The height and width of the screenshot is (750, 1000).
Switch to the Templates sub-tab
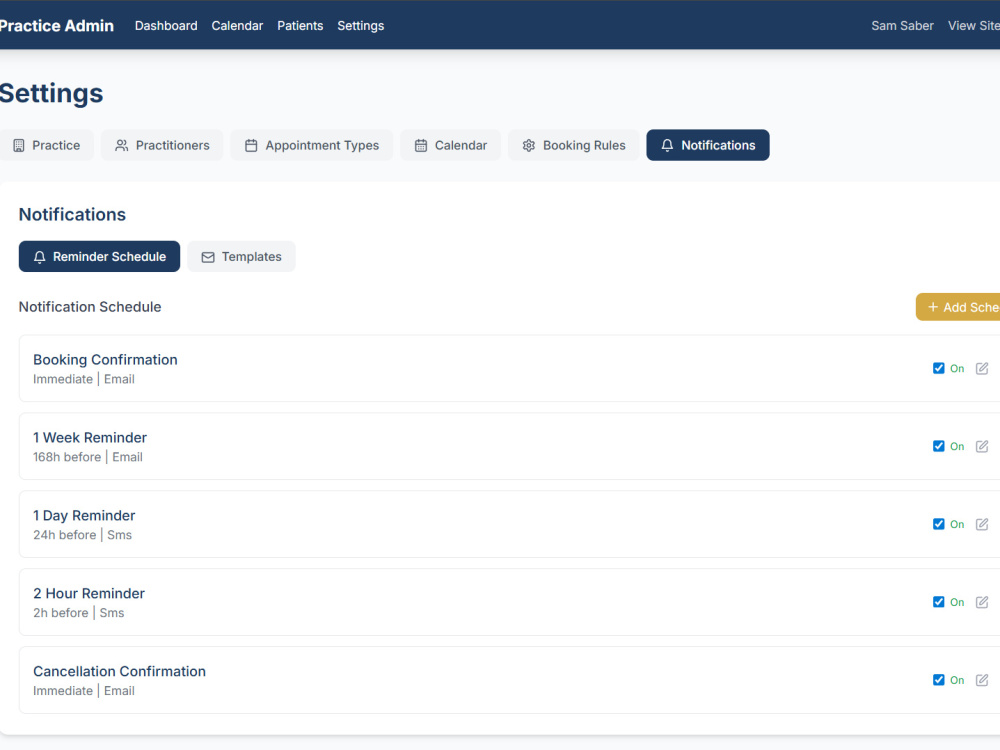241,256
